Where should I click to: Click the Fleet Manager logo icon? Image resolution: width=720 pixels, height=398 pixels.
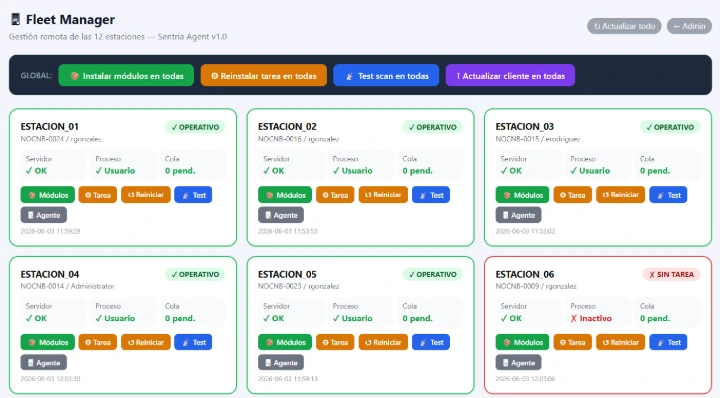click(x=16, y=19)
